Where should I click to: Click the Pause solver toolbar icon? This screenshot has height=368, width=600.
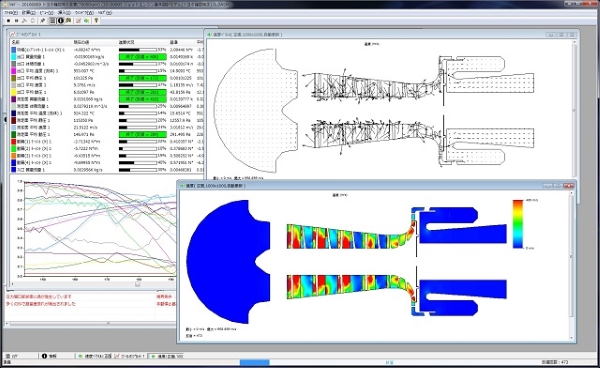pos(16,21)
